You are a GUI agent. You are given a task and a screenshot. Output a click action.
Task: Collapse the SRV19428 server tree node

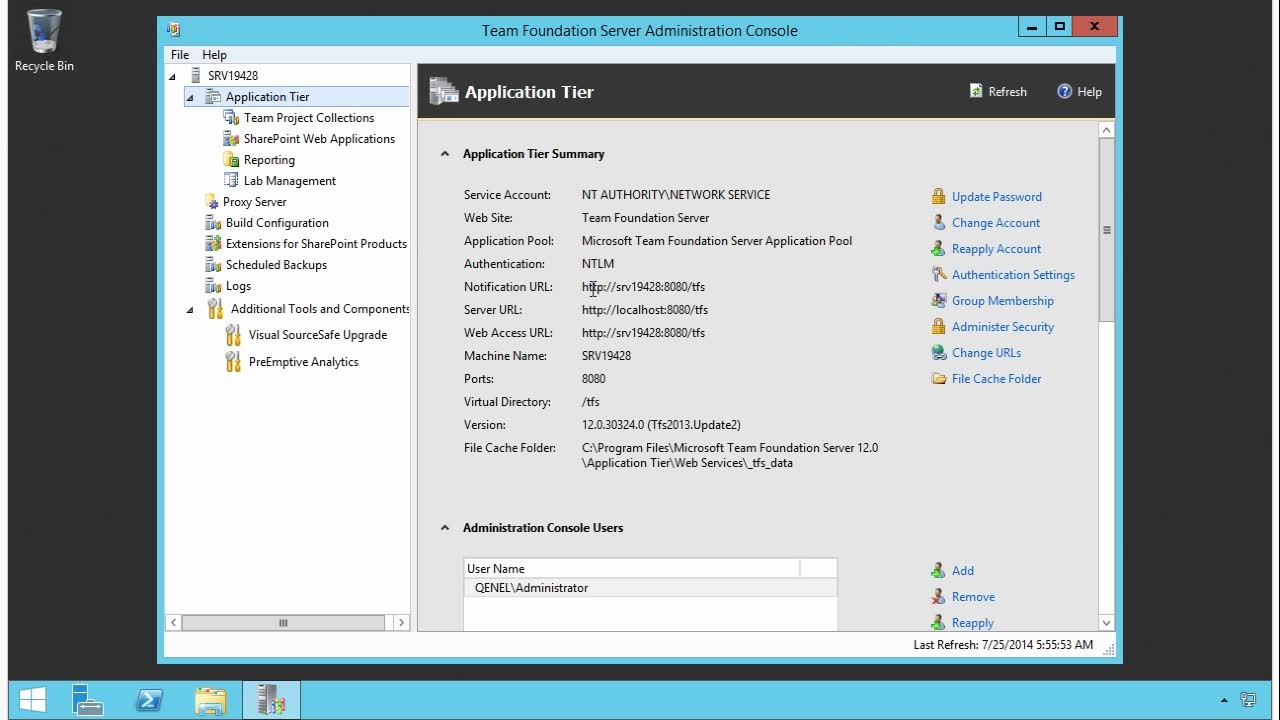coord(172,76)
